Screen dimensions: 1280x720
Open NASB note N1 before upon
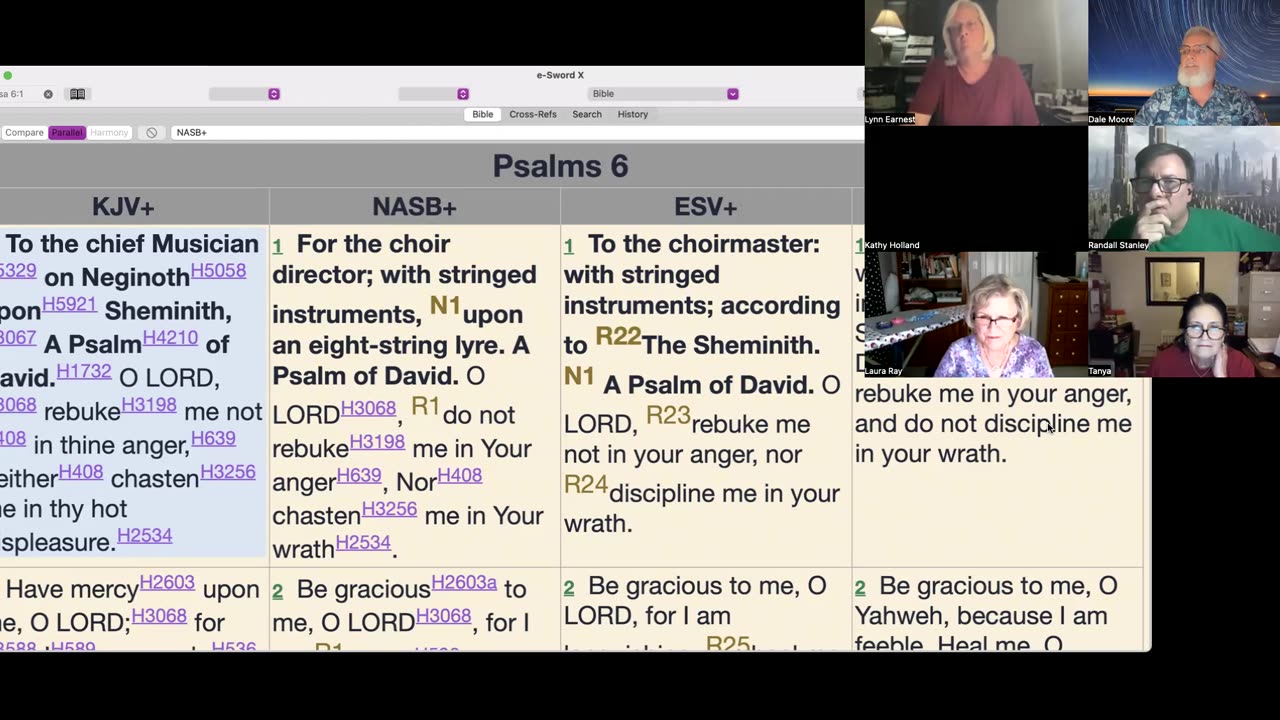pos(445,306)
